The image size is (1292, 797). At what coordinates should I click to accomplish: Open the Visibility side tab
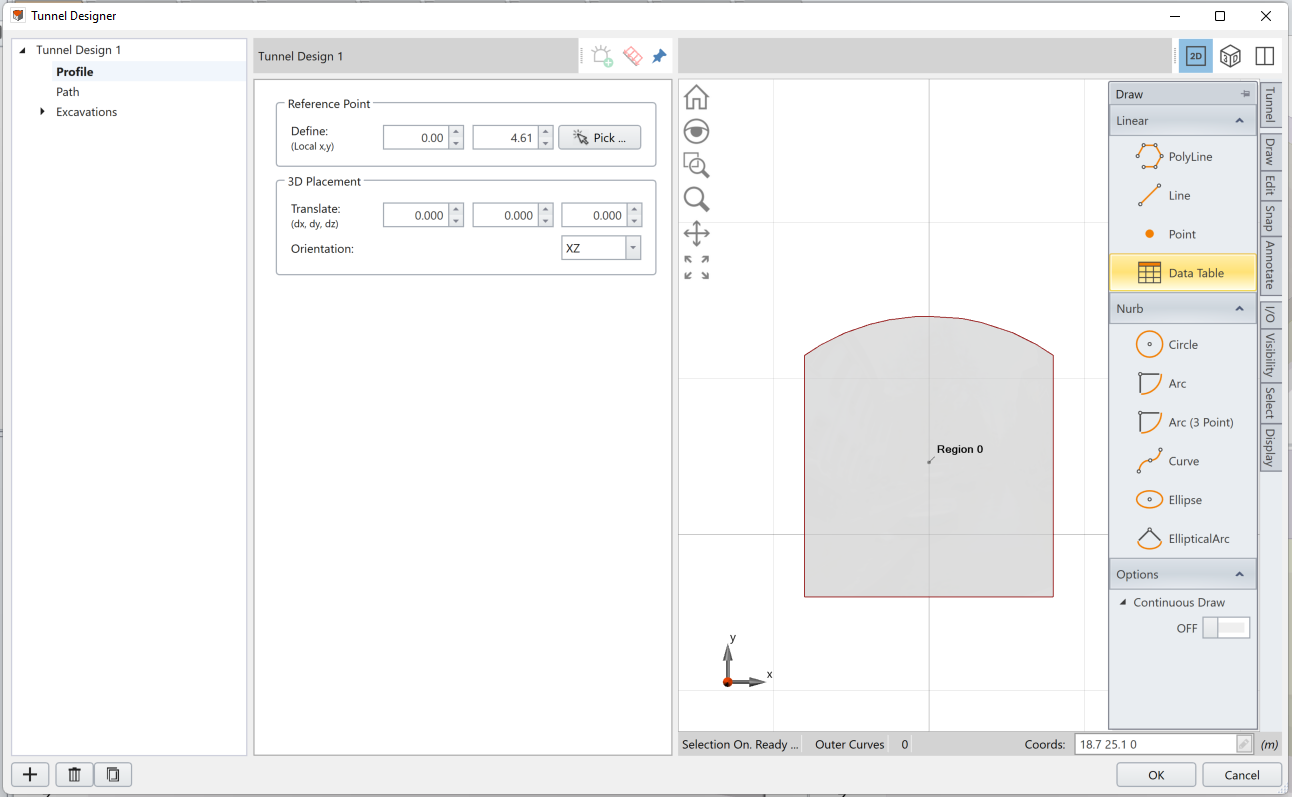pos(1270,354)
